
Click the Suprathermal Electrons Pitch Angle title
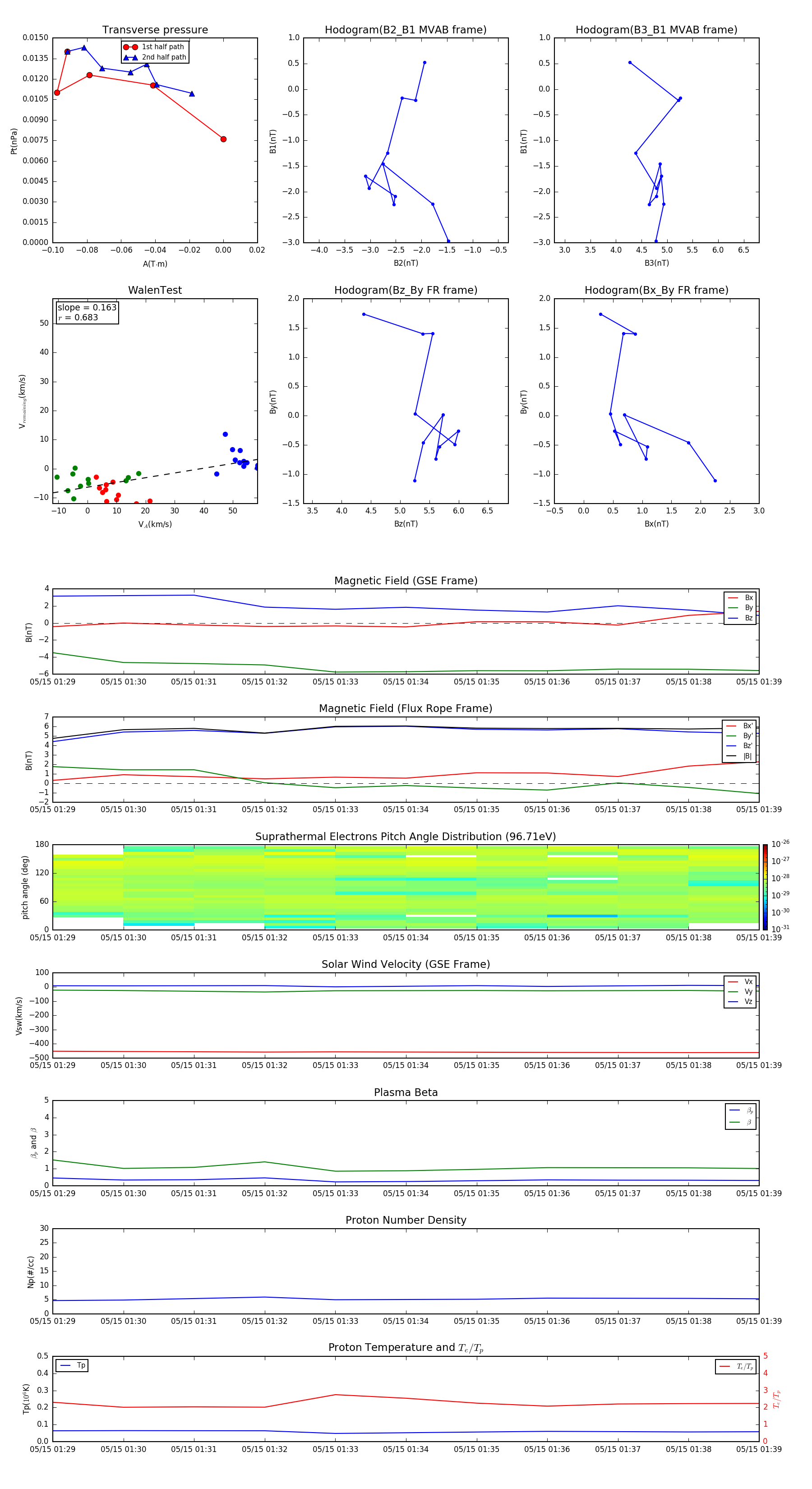click(x=406, y=837)
